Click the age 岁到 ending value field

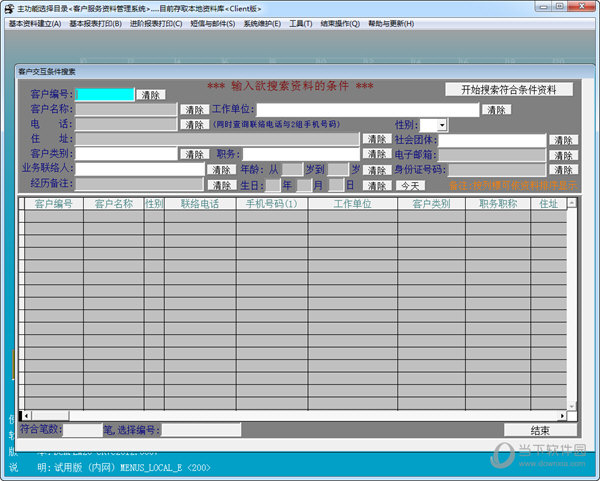click(338, 170)
